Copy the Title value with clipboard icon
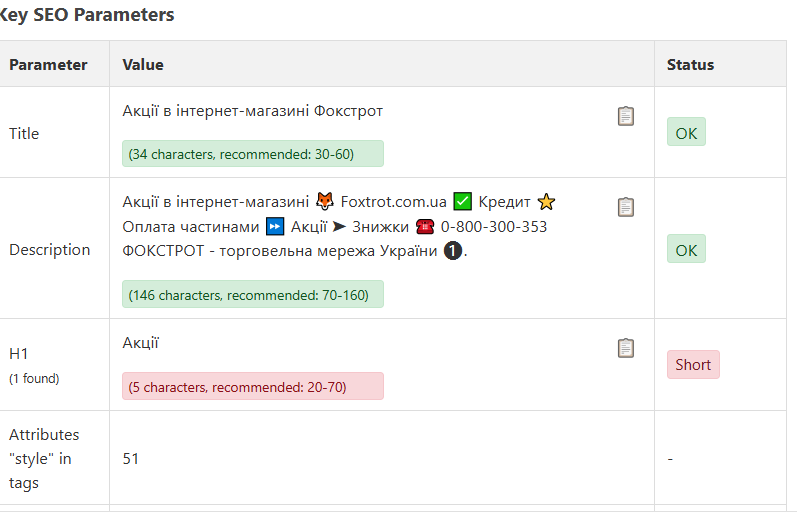797x524 pixels. pyautogui.click(x=626, y=116)
